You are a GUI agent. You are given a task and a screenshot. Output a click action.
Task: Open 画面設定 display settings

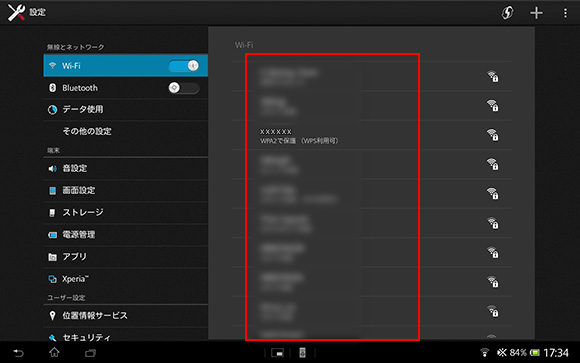click(x=125, y=191)
